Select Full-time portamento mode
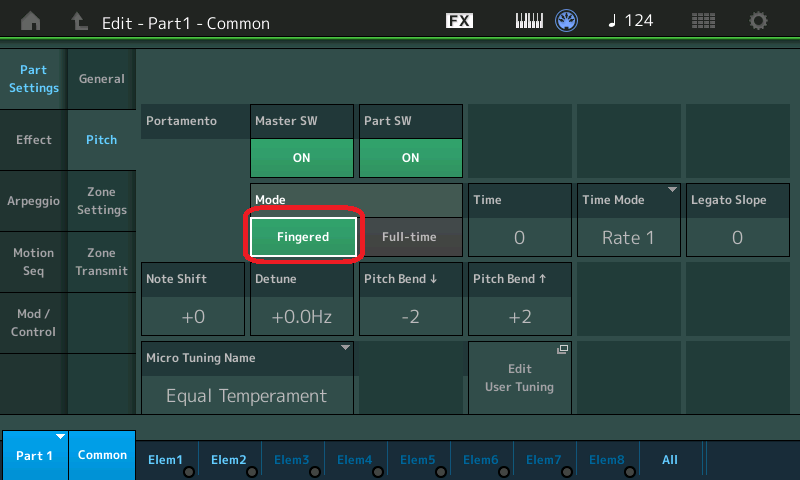 [x=409, y=237]
